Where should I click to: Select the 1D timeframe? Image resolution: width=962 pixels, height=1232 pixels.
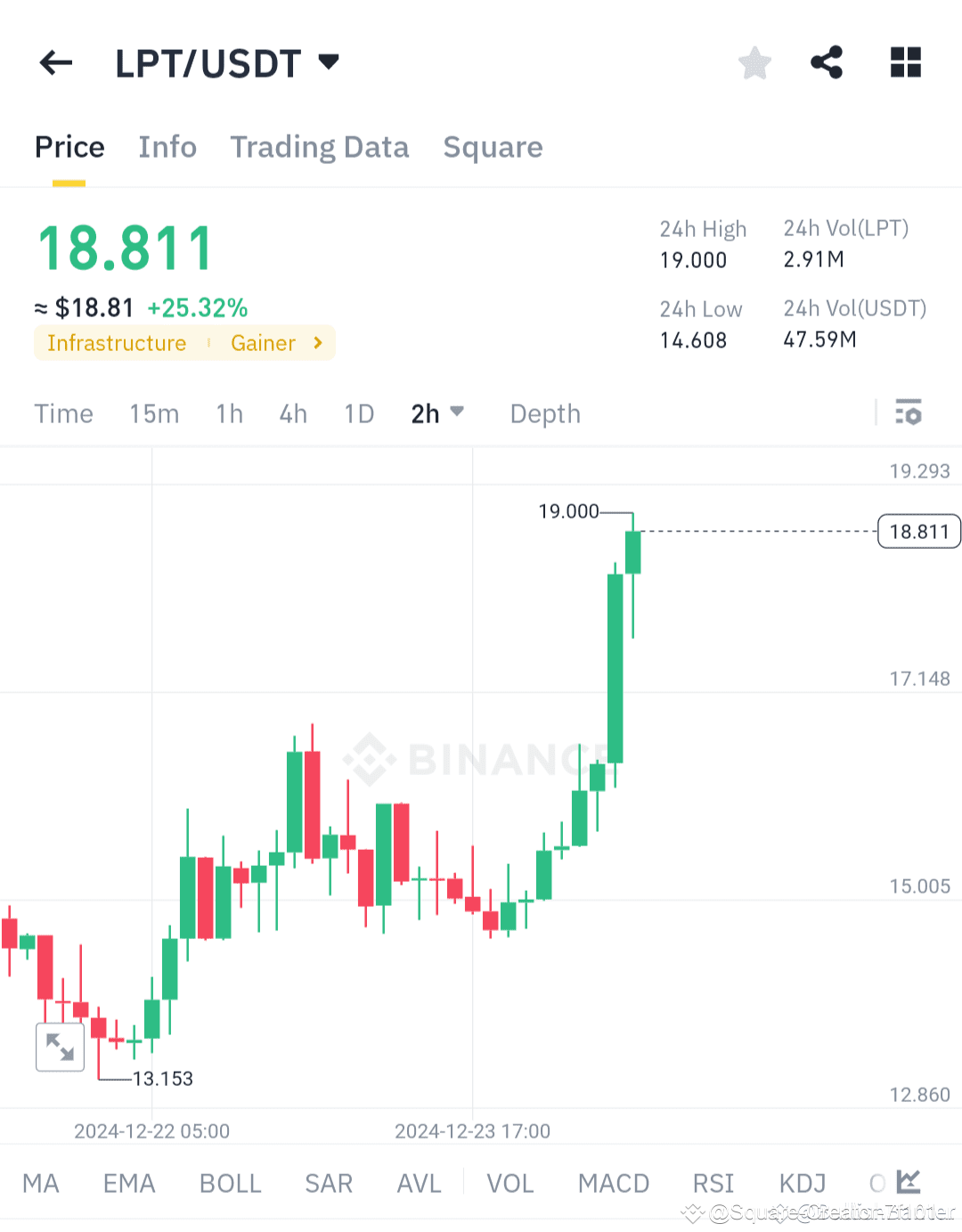point(359,412)
